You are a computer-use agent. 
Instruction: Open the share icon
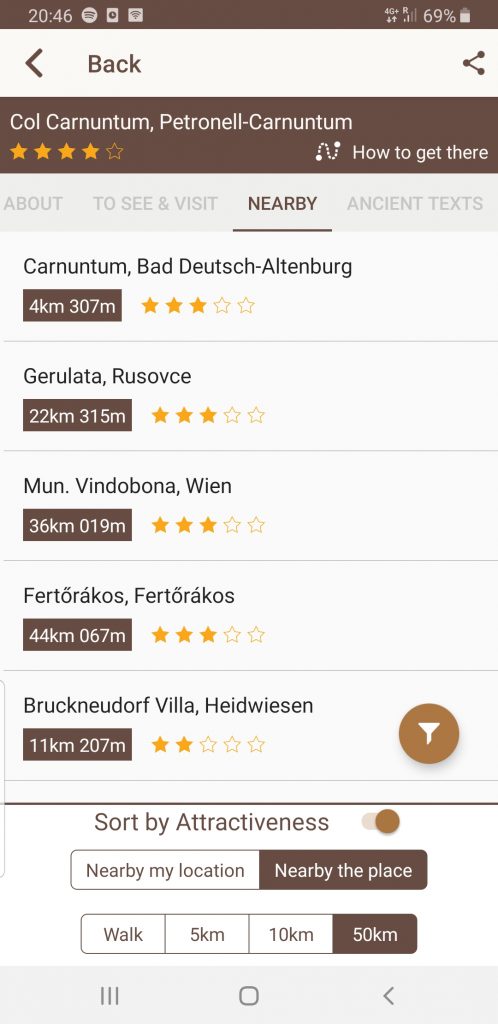click(473, 63)
